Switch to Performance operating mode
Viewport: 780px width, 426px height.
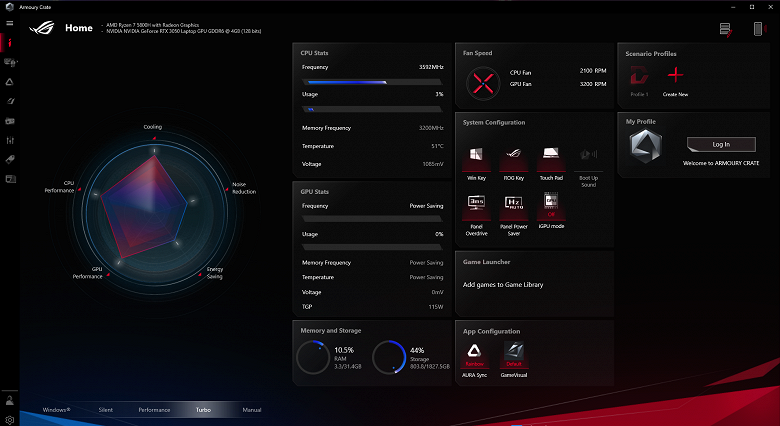[x=154, y=410]
